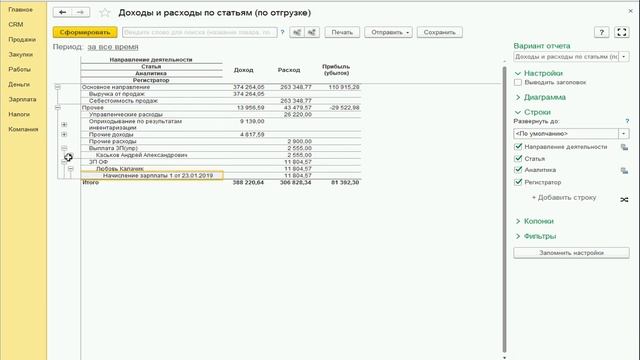Collapse the Основное направление group
The image size is (640, 360).
click(x=58, y=87)
